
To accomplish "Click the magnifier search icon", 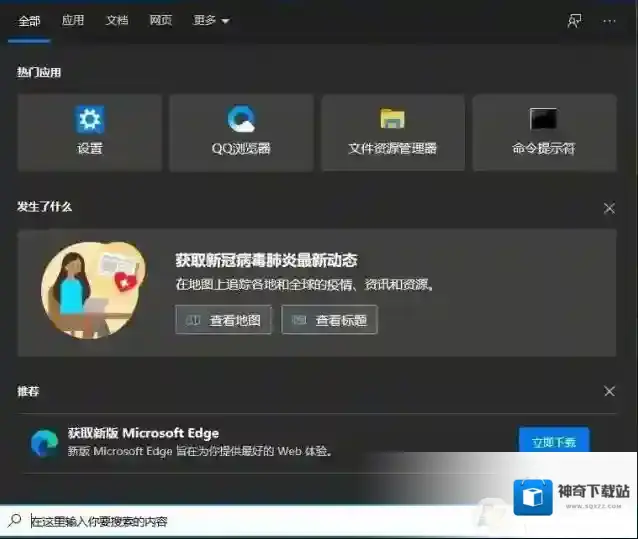I will 15,521.
